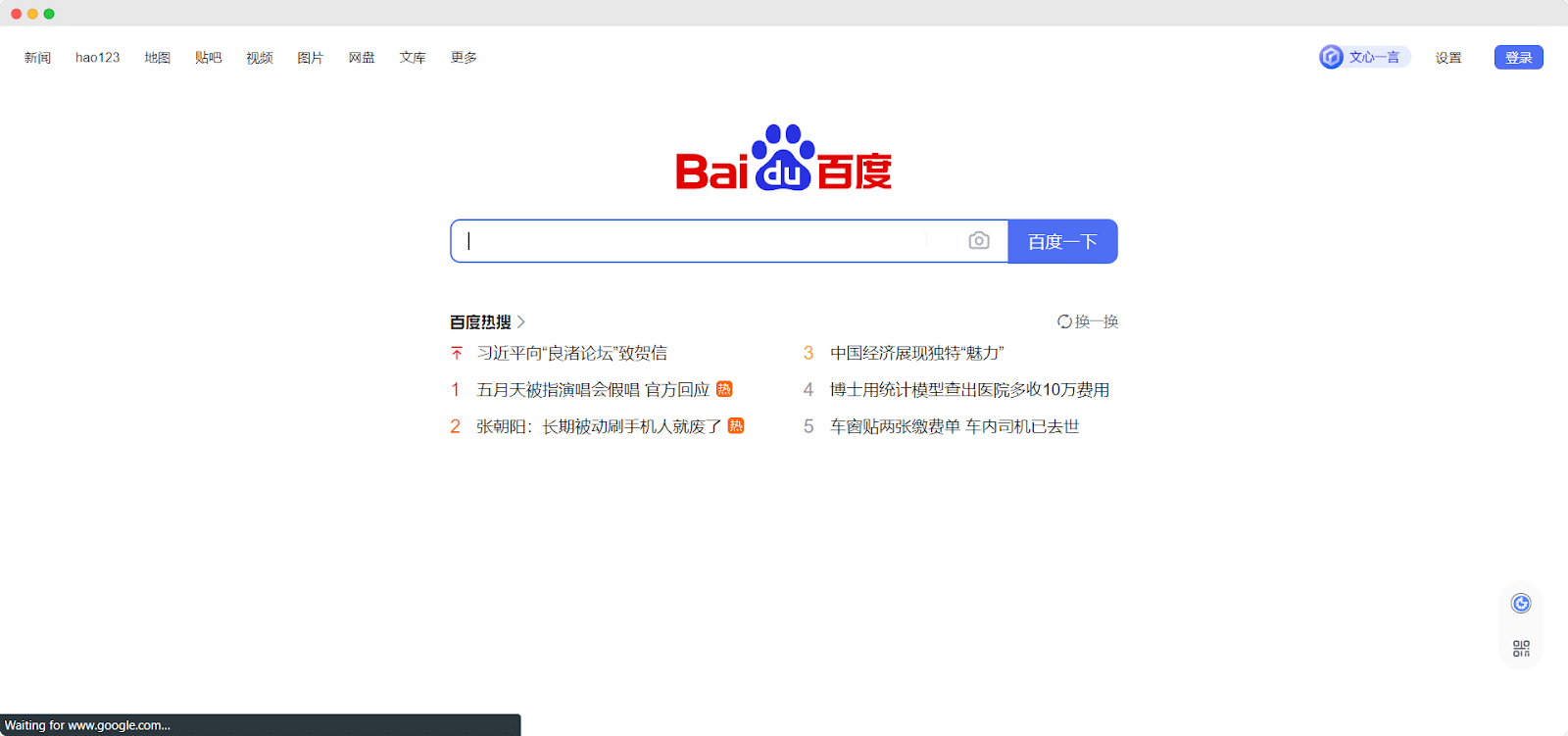Screen dimensions: 1568x736
Task: Open headline 中国经济展现独特"魅力"
Action: tap(917, 353)
